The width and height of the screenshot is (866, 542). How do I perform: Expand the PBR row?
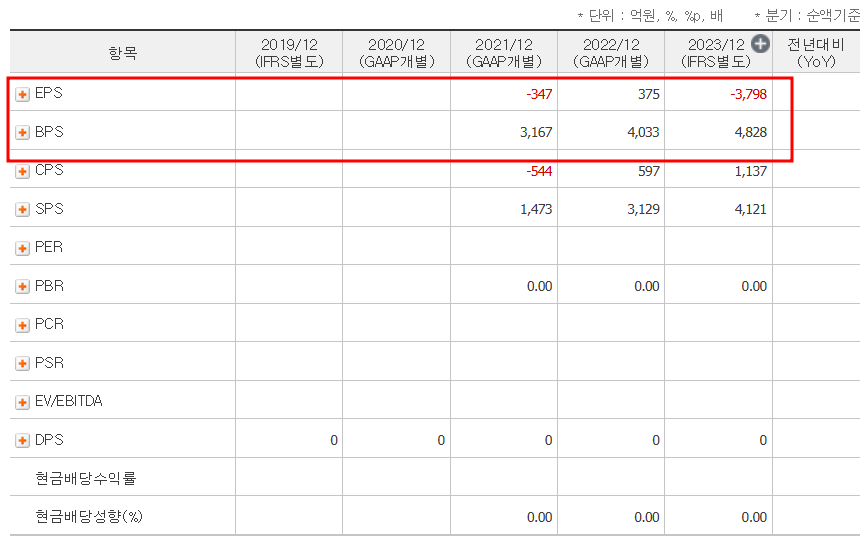click(x=22, y=287)
